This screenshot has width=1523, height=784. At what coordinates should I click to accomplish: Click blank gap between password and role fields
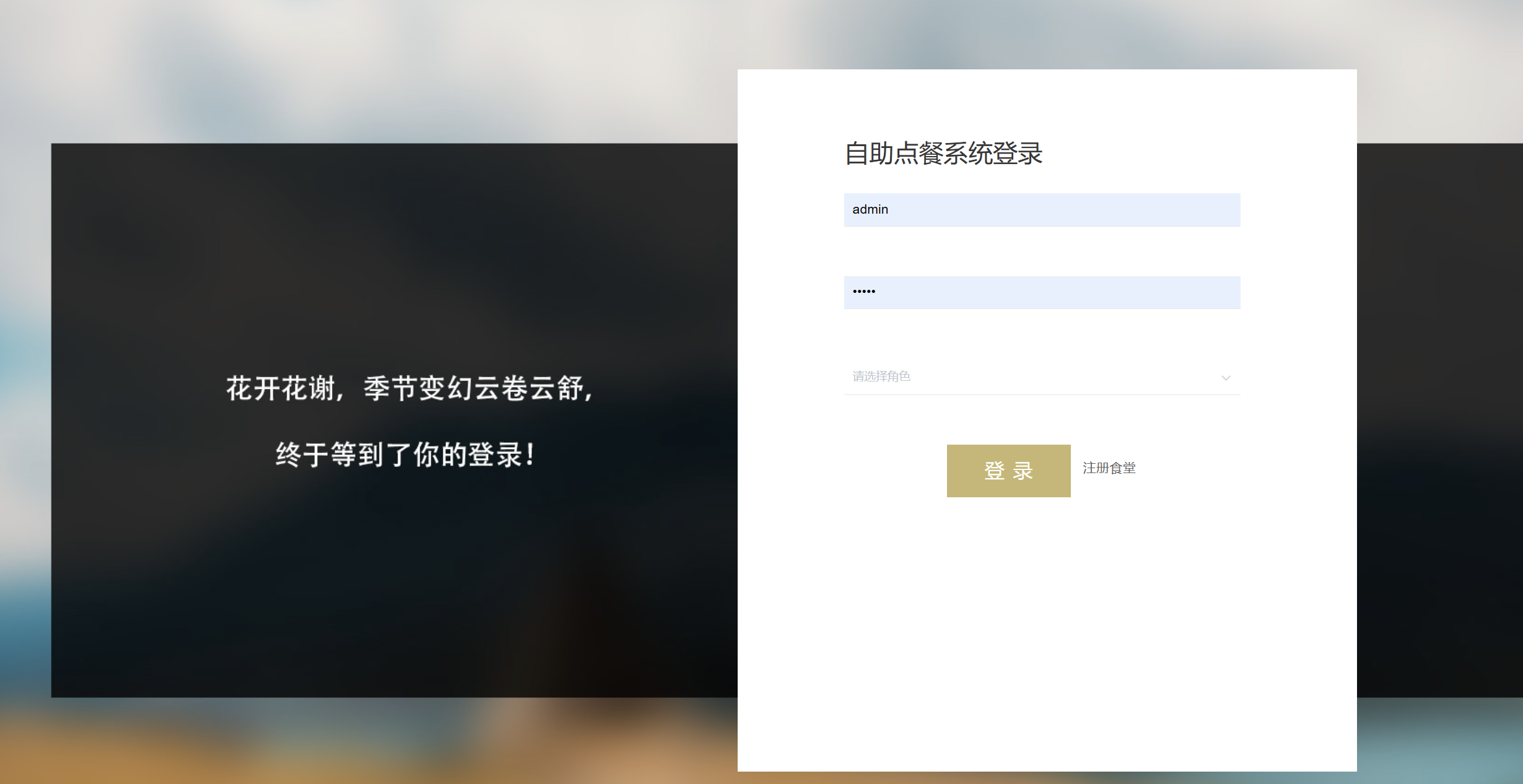pos(1041,334)
